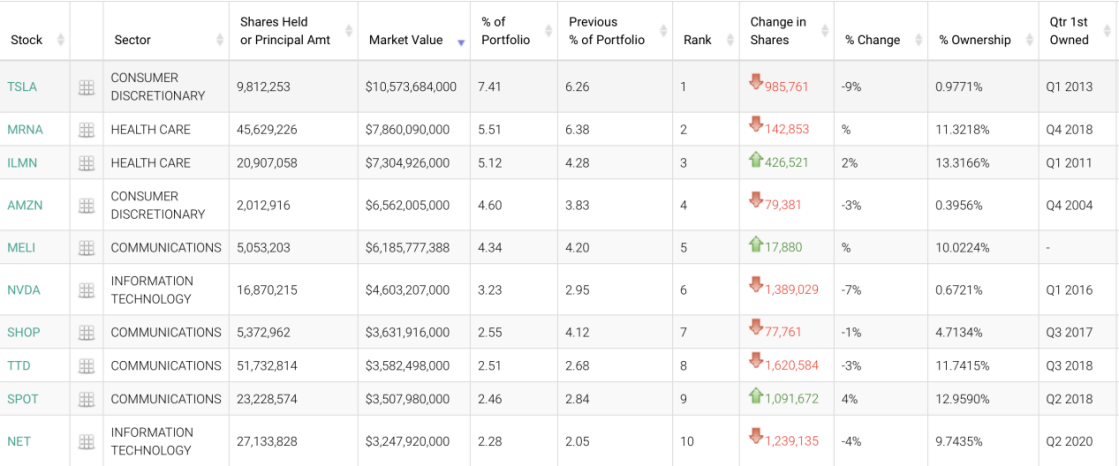Click the green up arrow for ILMN

point(756,160)
